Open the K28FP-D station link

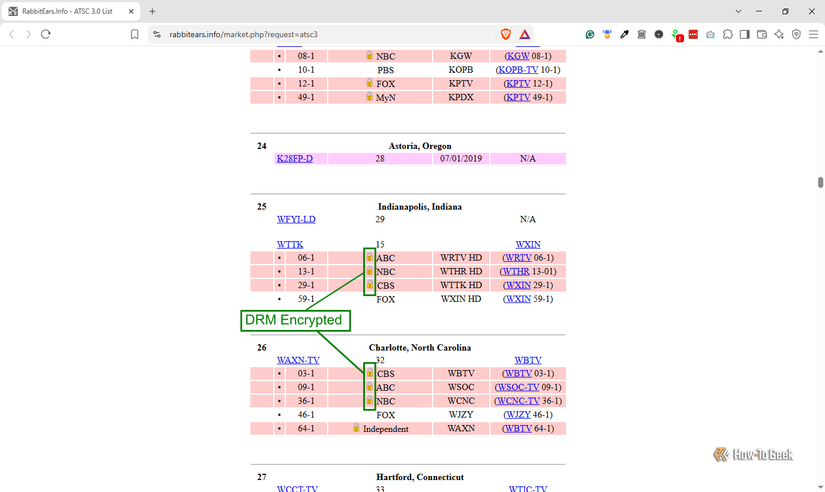click(295, 158)
